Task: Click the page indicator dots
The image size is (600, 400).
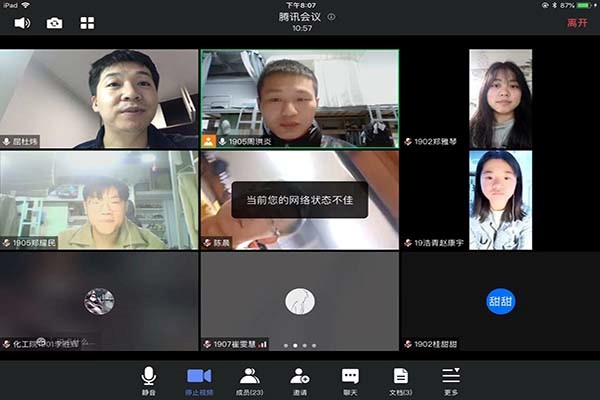Action: click(300, 345)
